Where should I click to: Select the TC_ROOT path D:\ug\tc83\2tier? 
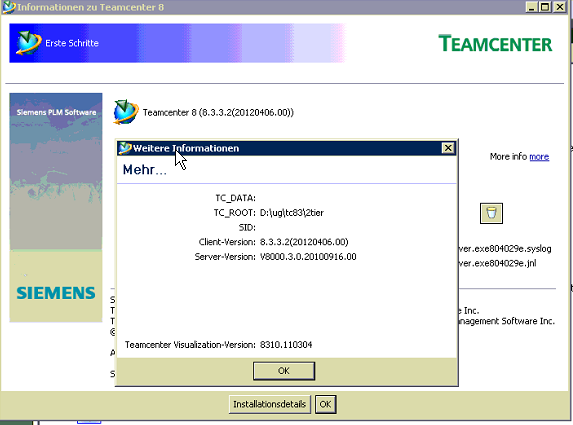tap(292, 213)
